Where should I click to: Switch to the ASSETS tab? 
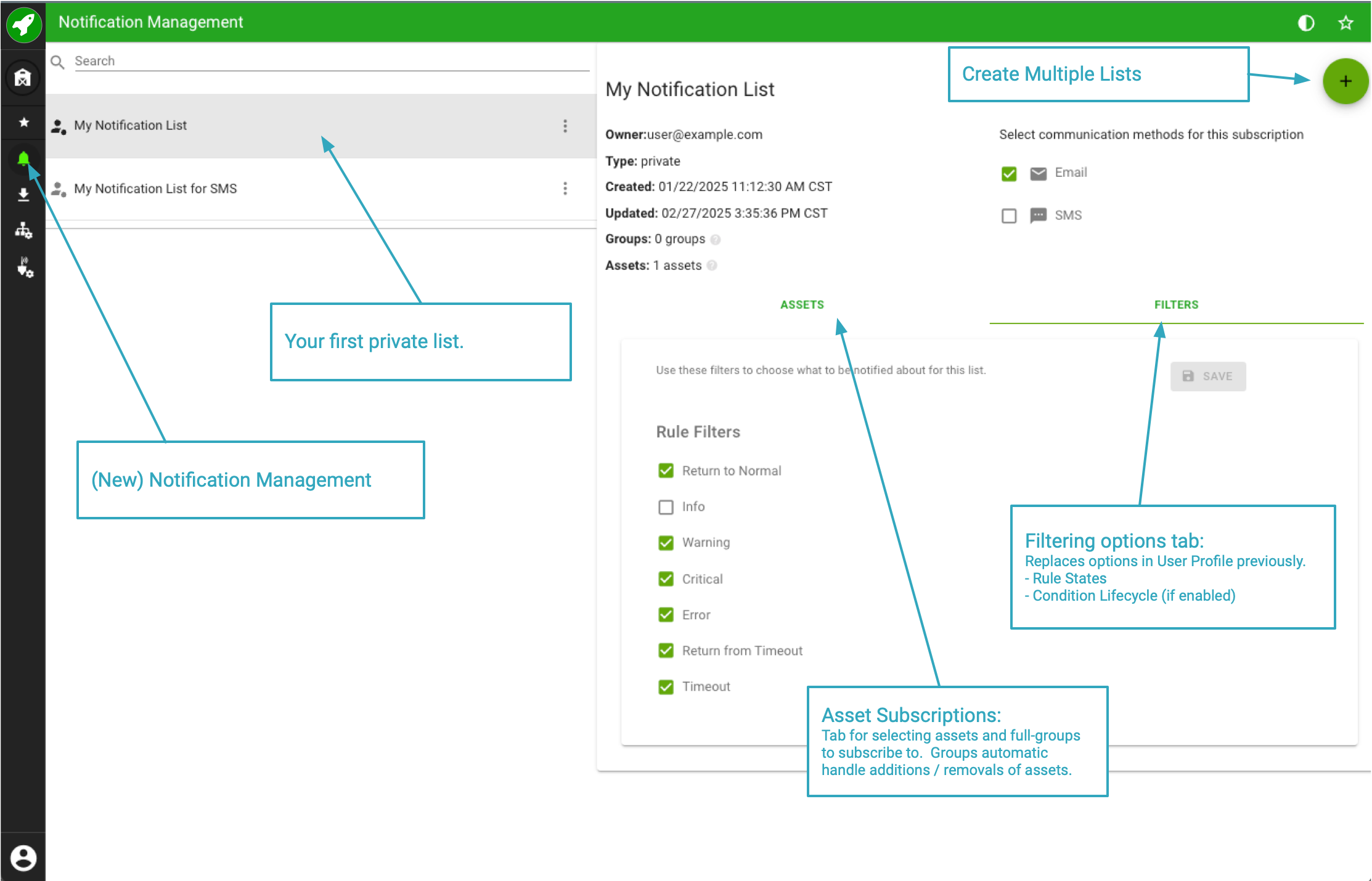click(802, 305)
